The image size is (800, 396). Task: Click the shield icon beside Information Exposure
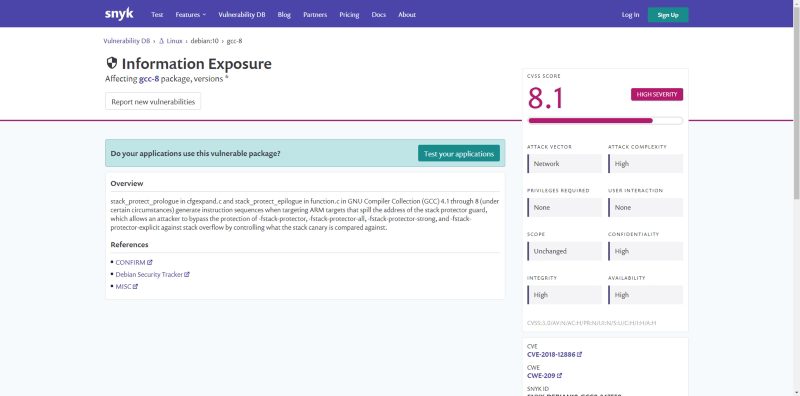click(112, 63)
